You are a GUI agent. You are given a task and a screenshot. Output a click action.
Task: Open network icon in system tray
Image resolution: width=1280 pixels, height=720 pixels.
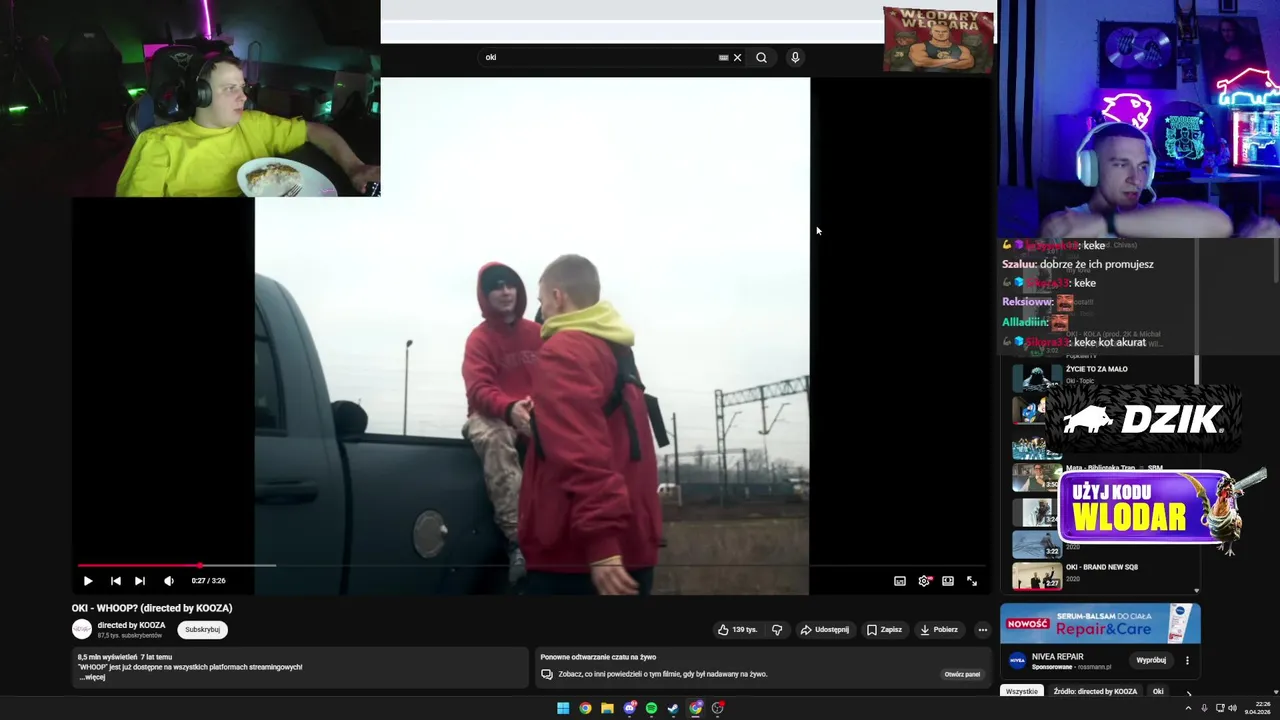(x=1219, y=708)
